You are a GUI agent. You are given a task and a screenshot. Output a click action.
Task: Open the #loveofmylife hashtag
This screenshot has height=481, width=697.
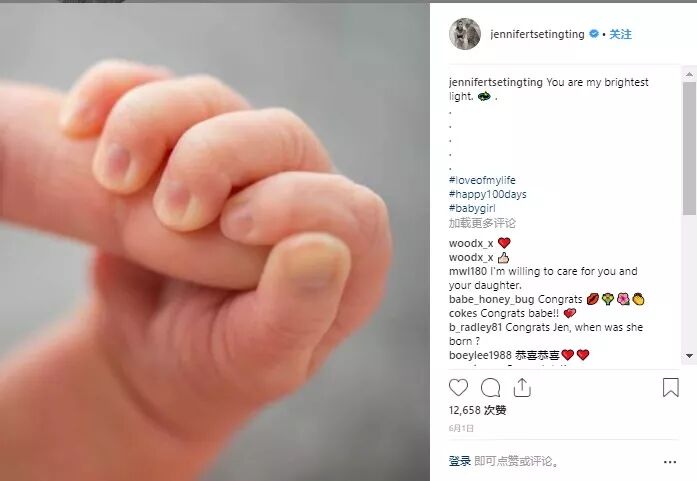pyautogui.click(x=482, y=180)
